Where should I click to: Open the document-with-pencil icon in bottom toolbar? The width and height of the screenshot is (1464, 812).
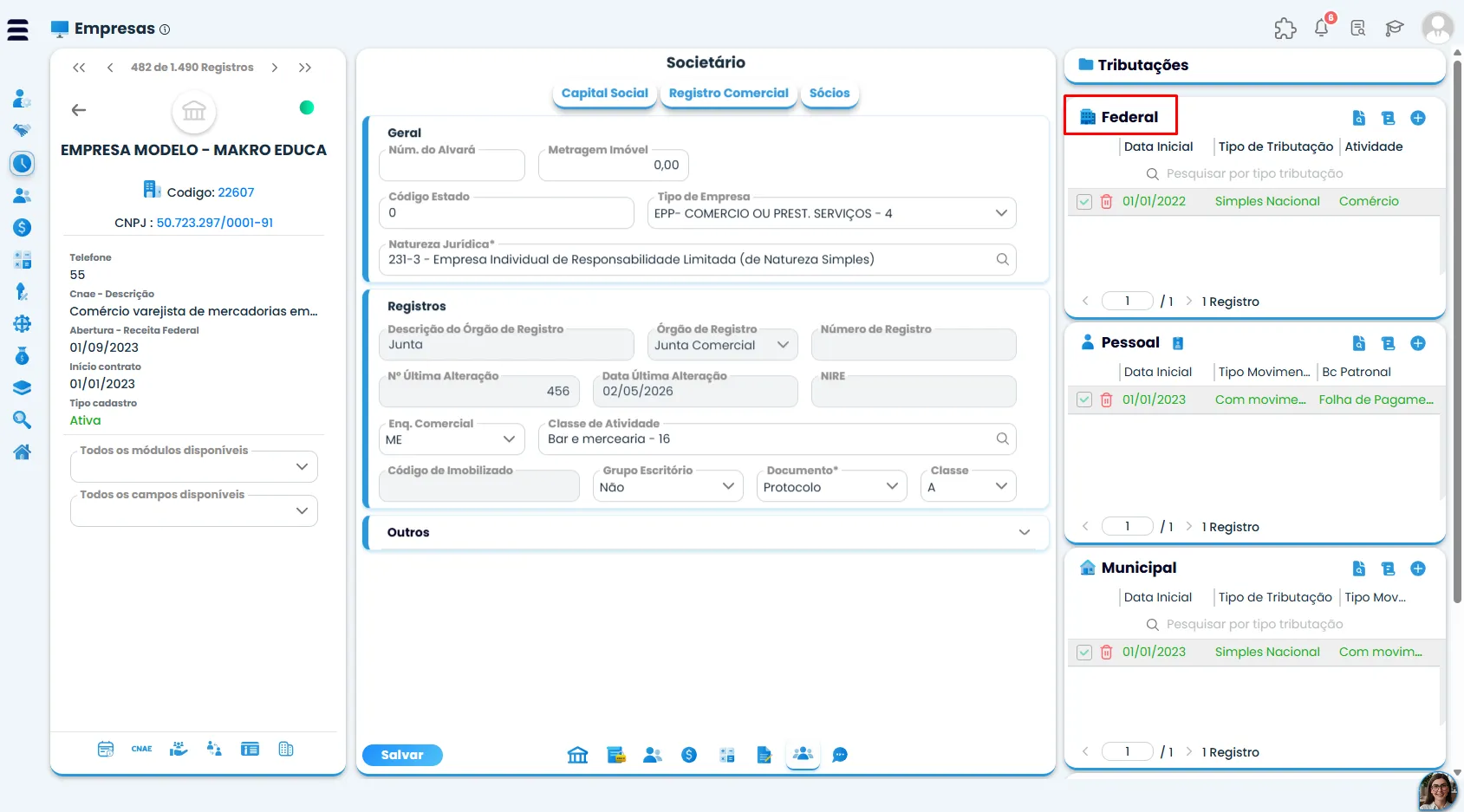(764, 755)
